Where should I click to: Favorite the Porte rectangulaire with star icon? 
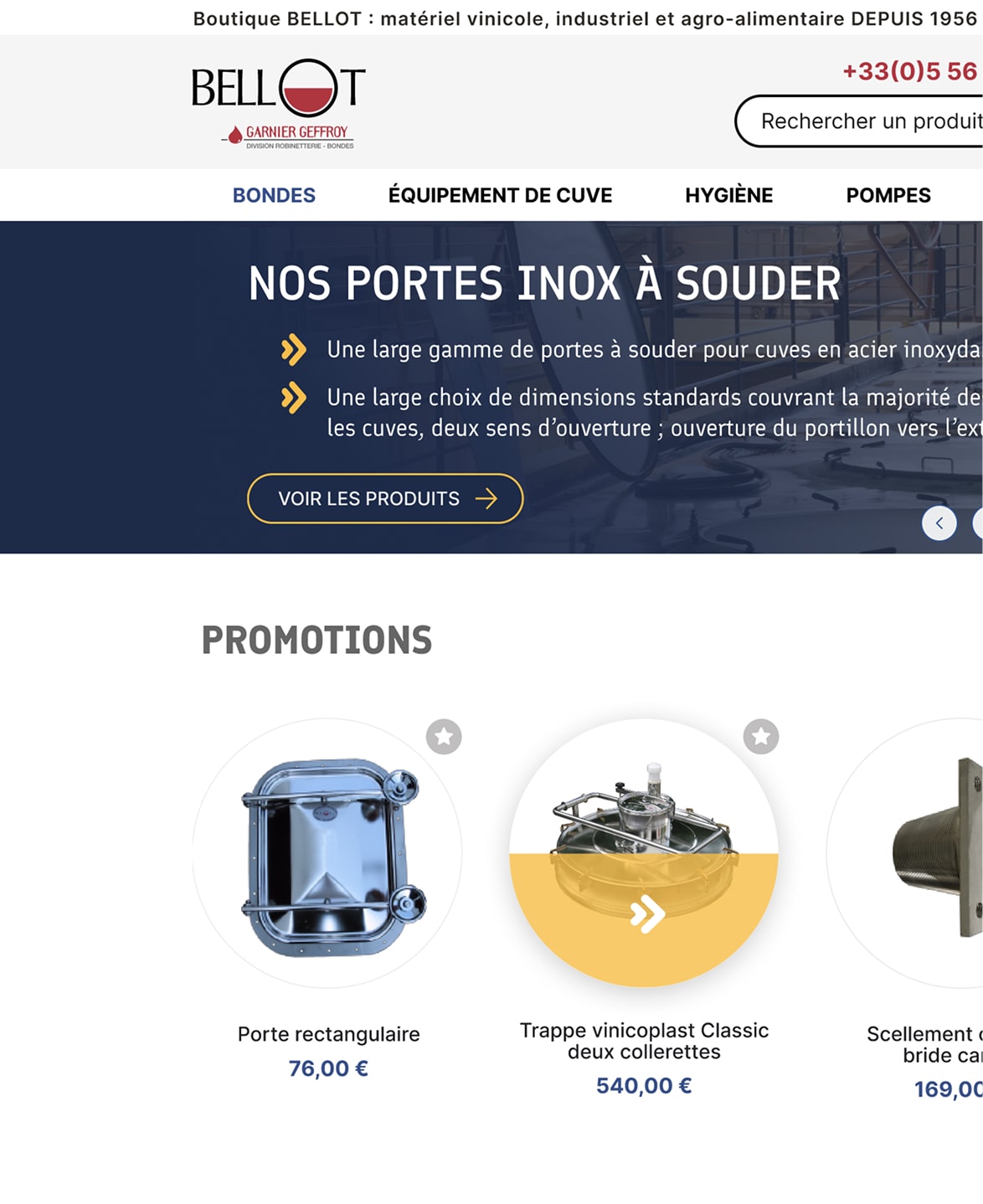point(444,737)
